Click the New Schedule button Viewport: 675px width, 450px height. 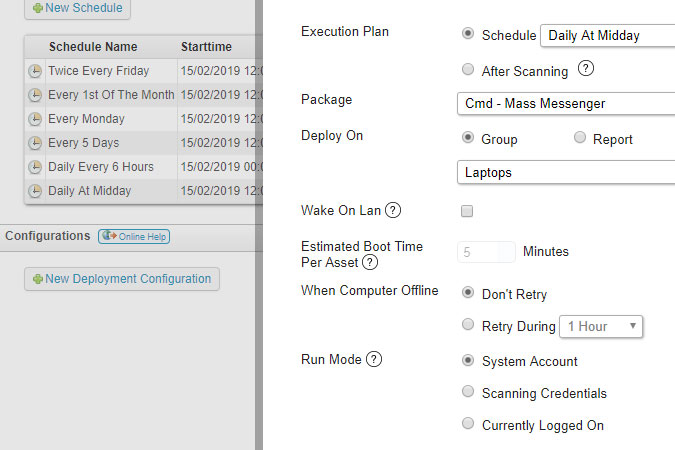pyautogui.click(x=77, y=8)
